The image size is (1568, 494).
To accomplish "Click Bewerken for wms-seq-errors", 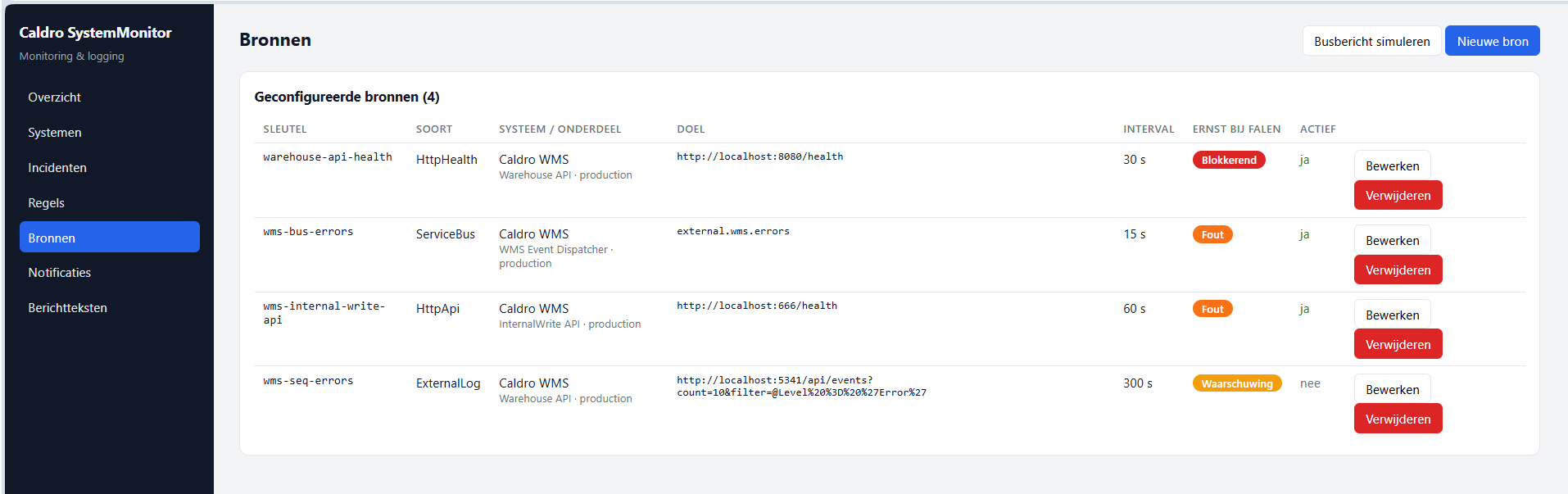I will [x=1392, y=389].
